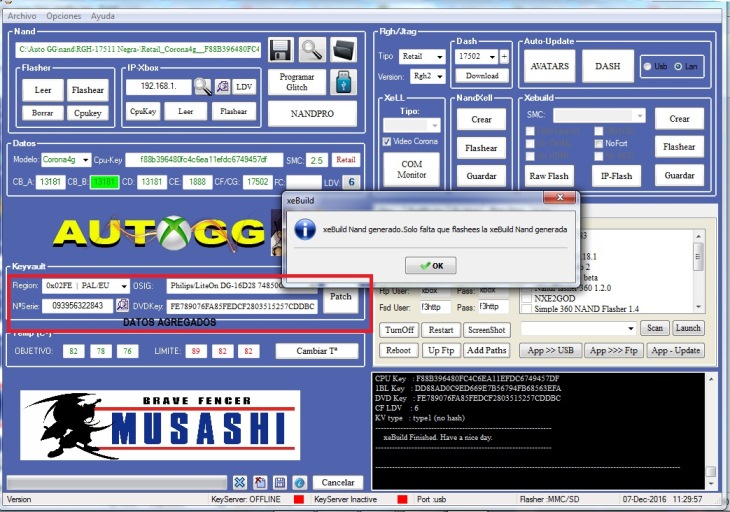730x512 pixels.
Task: Open the Opciones menu
Action: (63, 16)
